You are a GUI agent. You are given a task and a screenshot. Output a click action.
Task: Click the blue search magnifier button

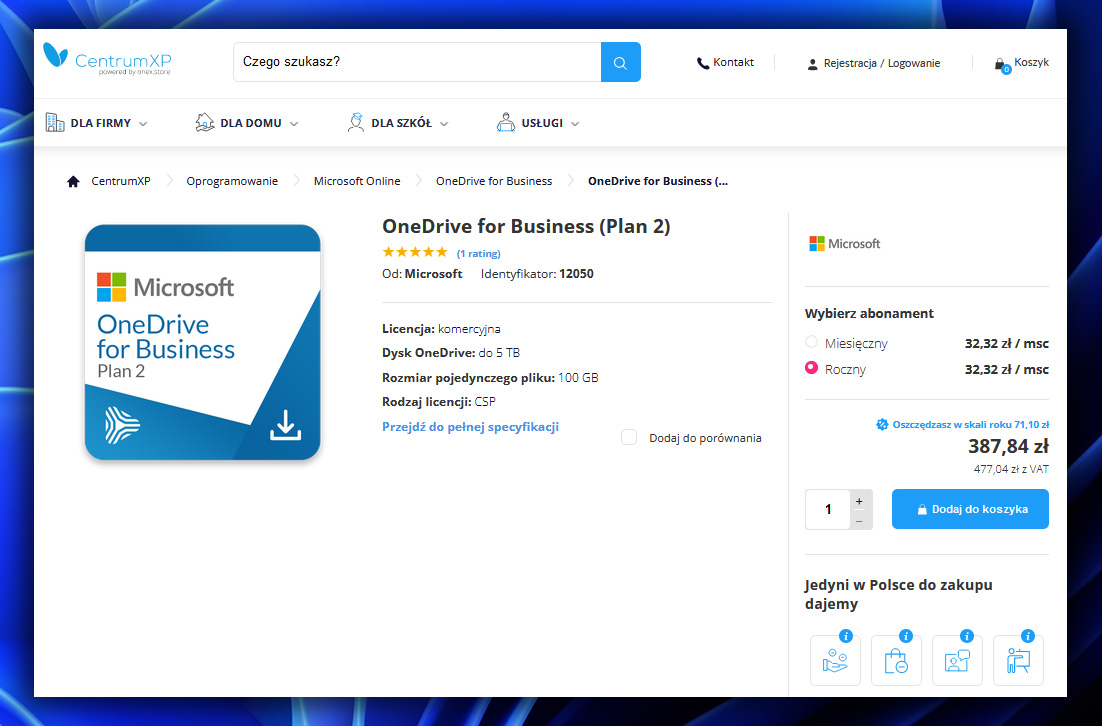[x=621, y=63]
